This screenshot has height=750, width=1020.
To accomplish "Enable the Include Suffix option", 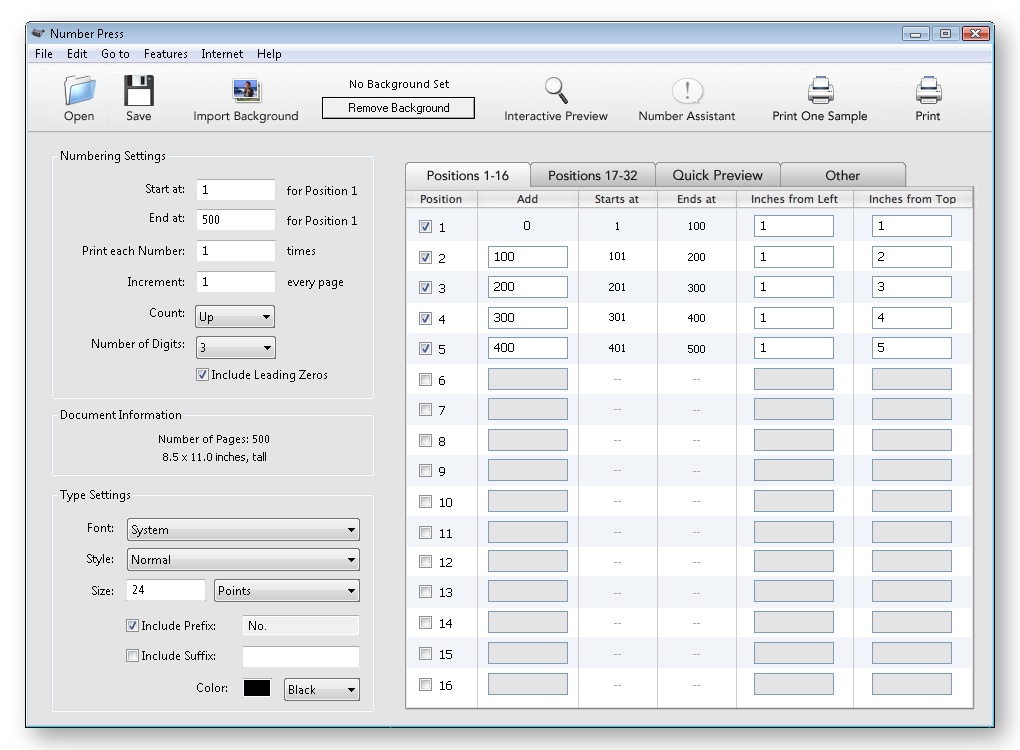I will pos(132,656).
